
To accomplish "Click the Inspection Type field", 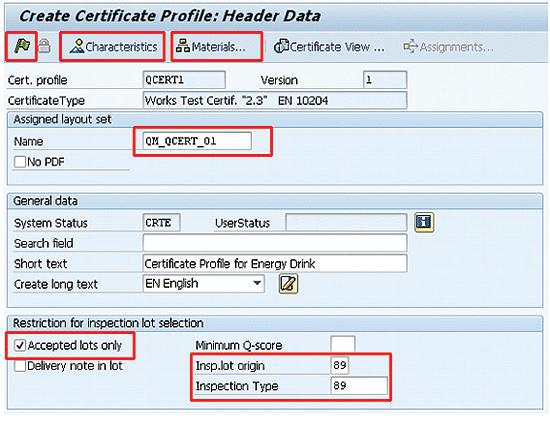I will 359,386.
